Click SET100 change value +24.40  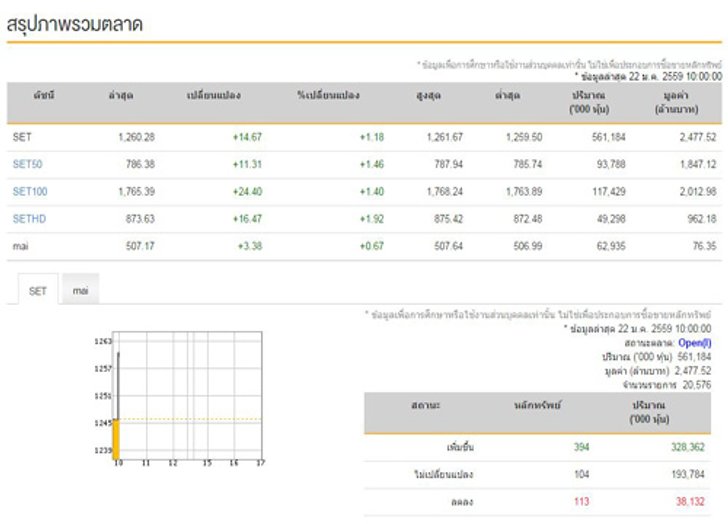[247, 191]
